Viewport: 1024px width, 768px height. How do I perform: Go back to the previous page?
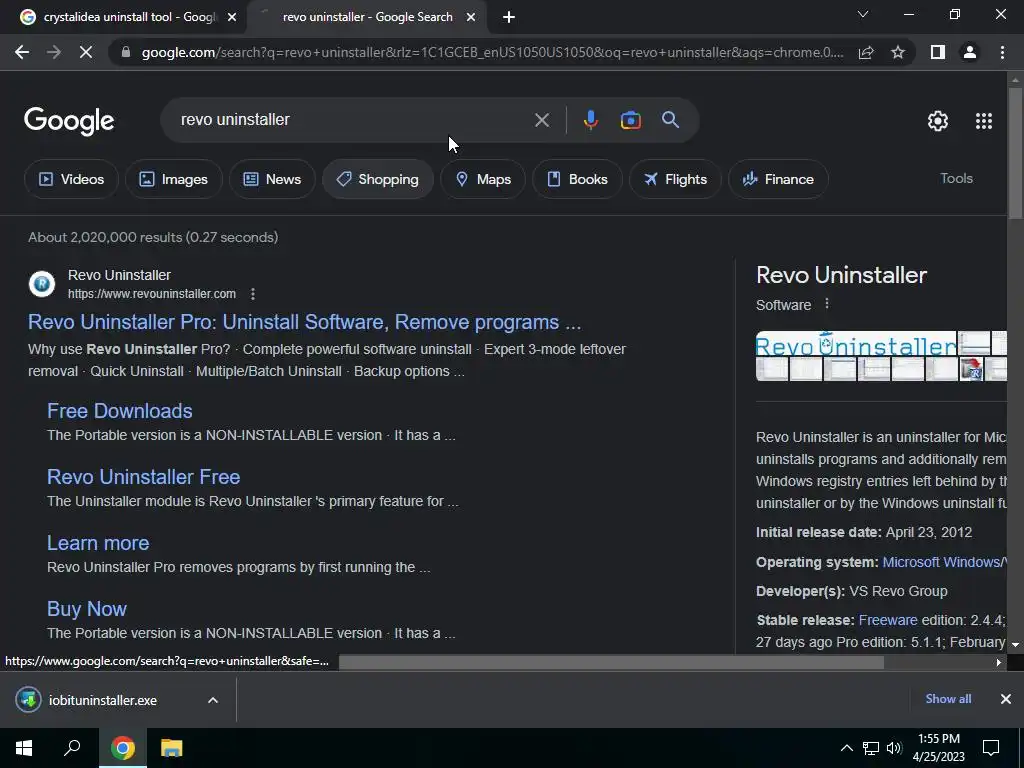(x=22, y=52)
